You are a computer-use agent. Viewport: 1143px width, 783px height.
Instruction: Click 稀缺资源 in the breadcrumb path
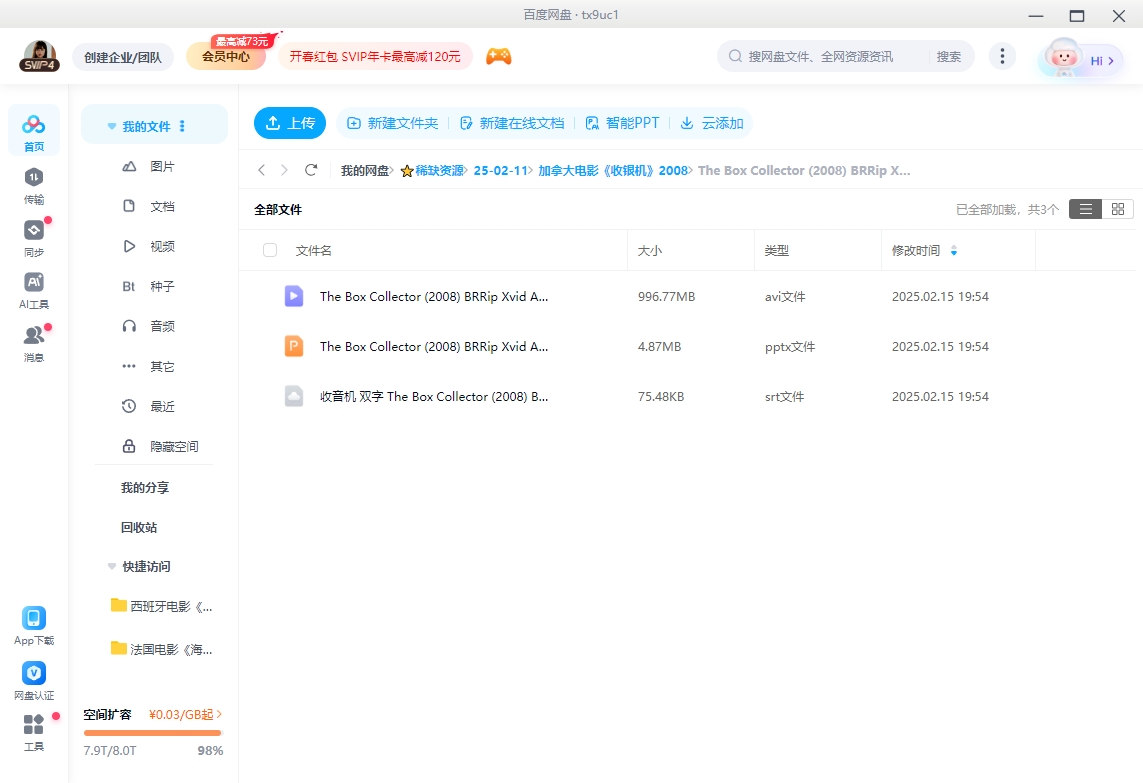[439, 170]
